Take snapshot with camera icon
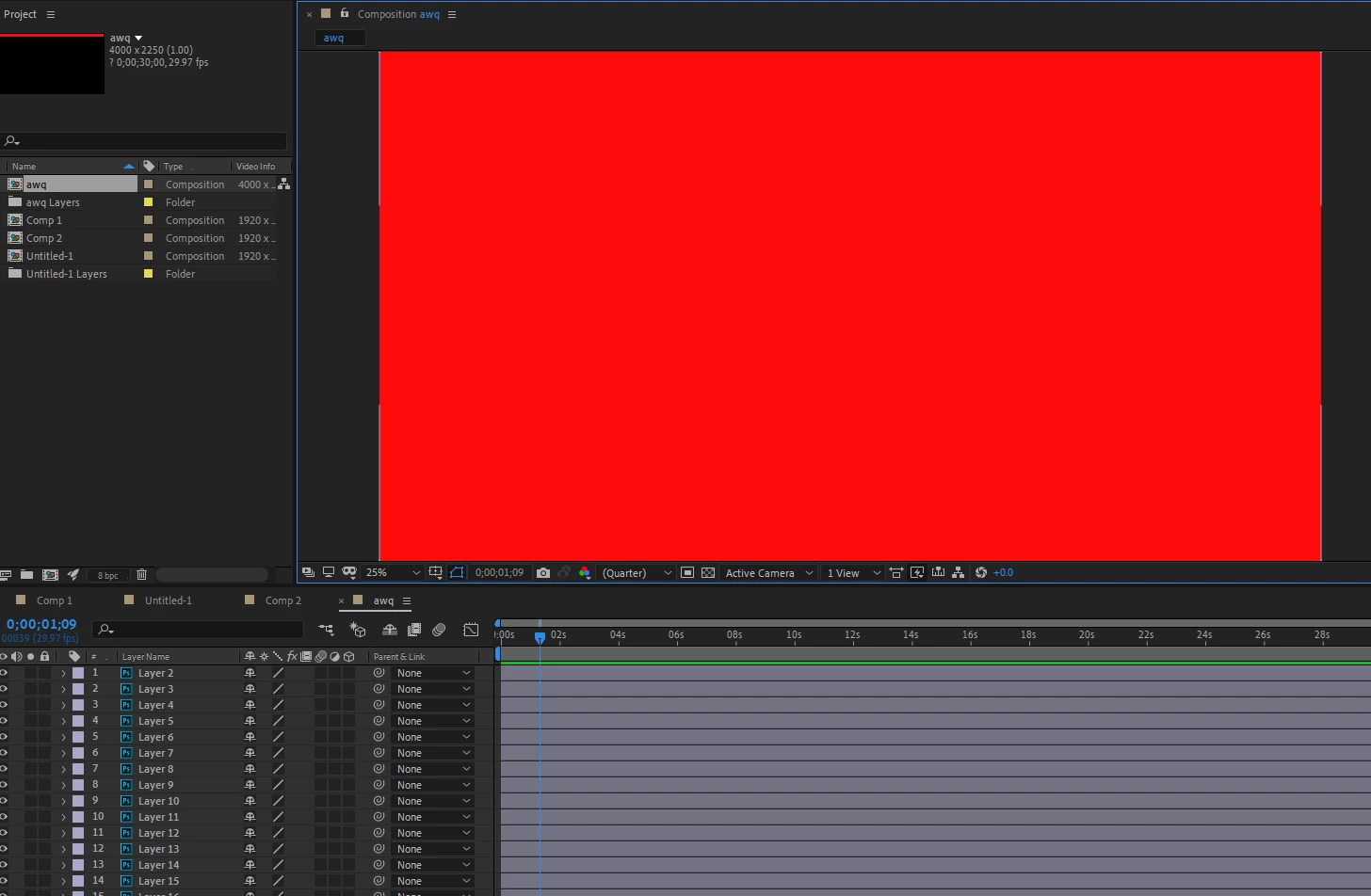The image size is (1371, 896). click(543, 572)
